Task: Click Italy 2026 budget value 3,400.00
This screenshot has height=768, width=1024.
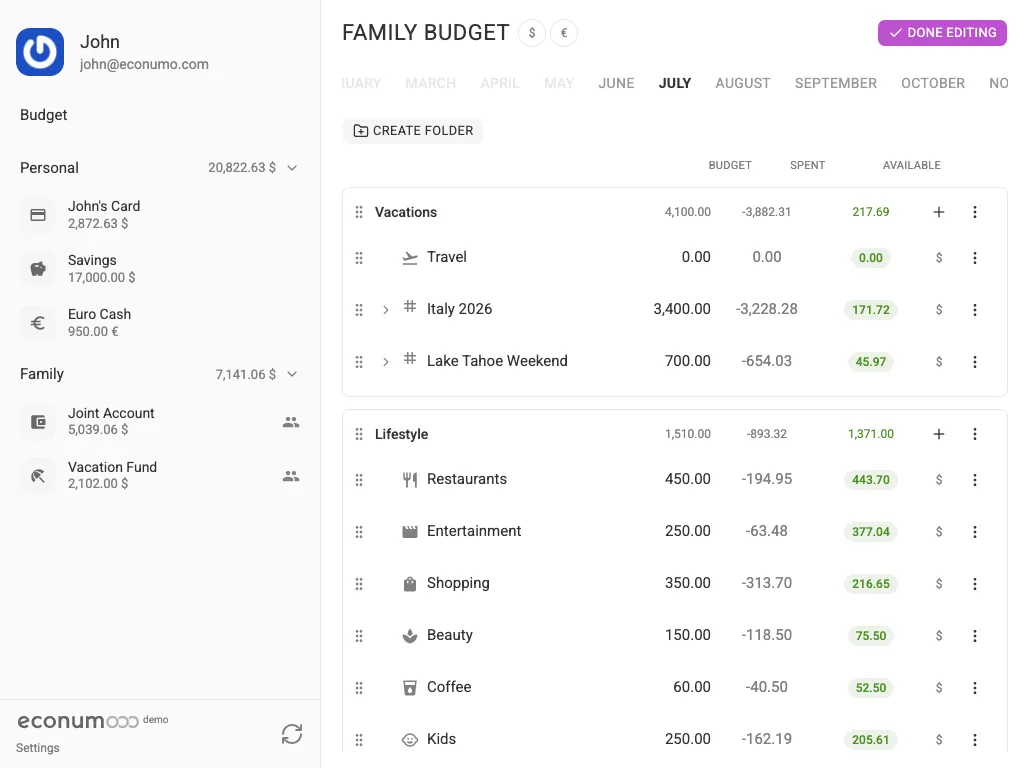Action: click(682, 309)
